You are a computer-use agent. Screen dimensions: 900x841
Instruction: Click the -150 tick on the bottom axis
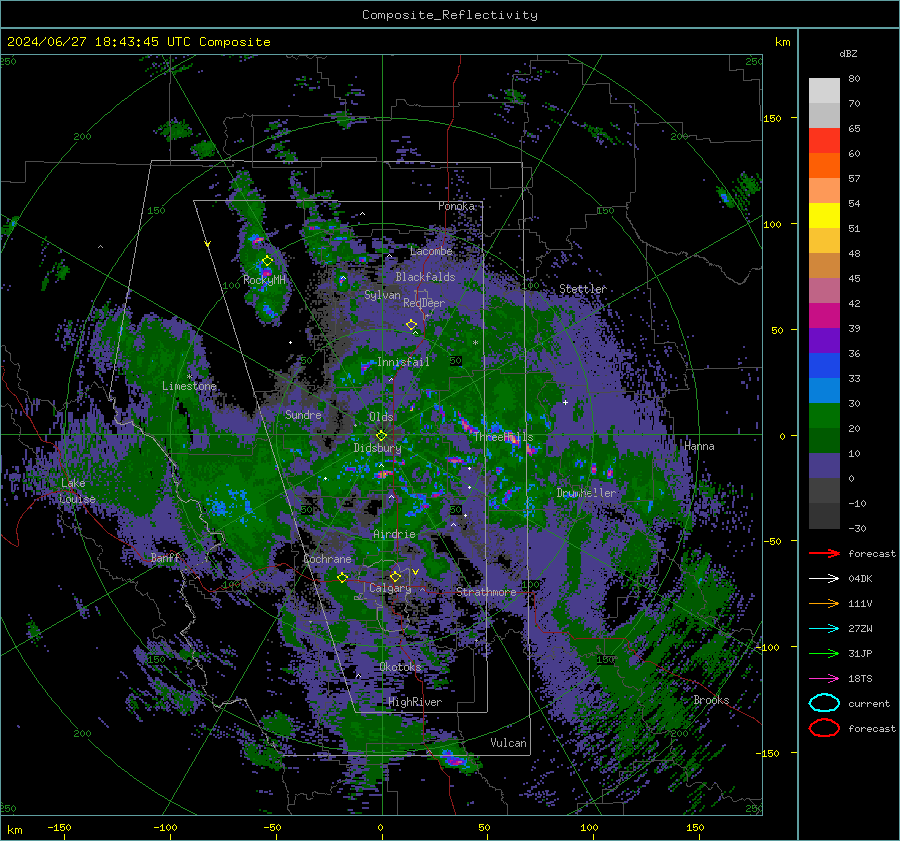(x=59, y=827)
